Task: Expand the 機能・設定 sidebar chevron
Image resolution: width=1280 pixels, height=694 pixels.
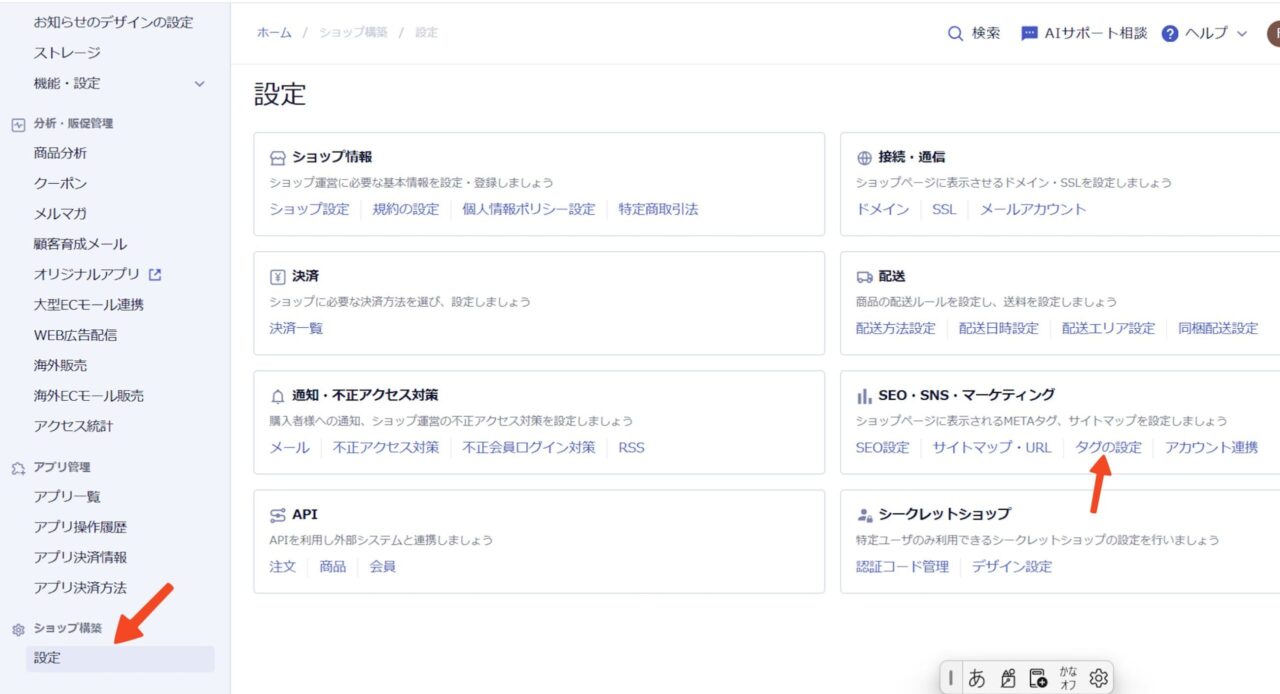Action: click(x=199, y=84)
